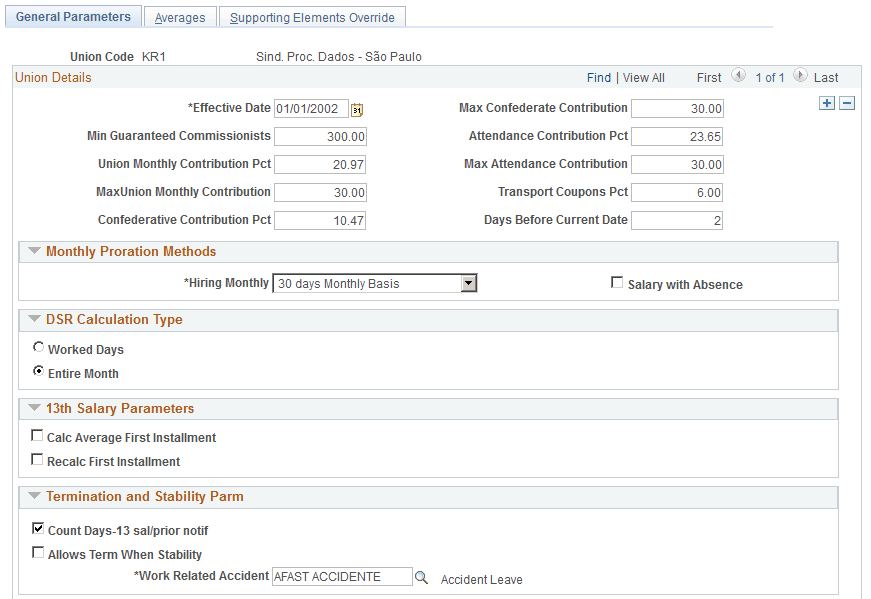The height and width of the screenshot is (599, 871).
Task: Add a new Union Details row
Action: (827, 103)
